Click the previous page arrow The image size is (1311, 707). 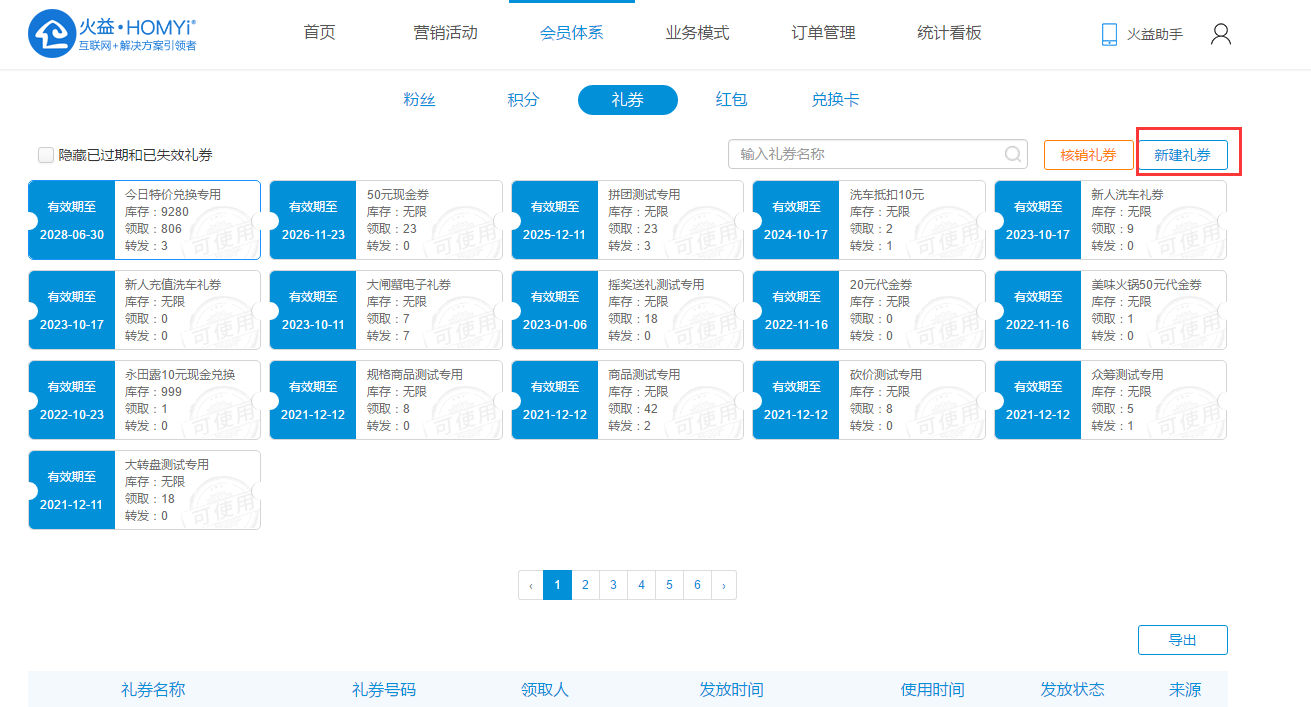click(530, 585)
